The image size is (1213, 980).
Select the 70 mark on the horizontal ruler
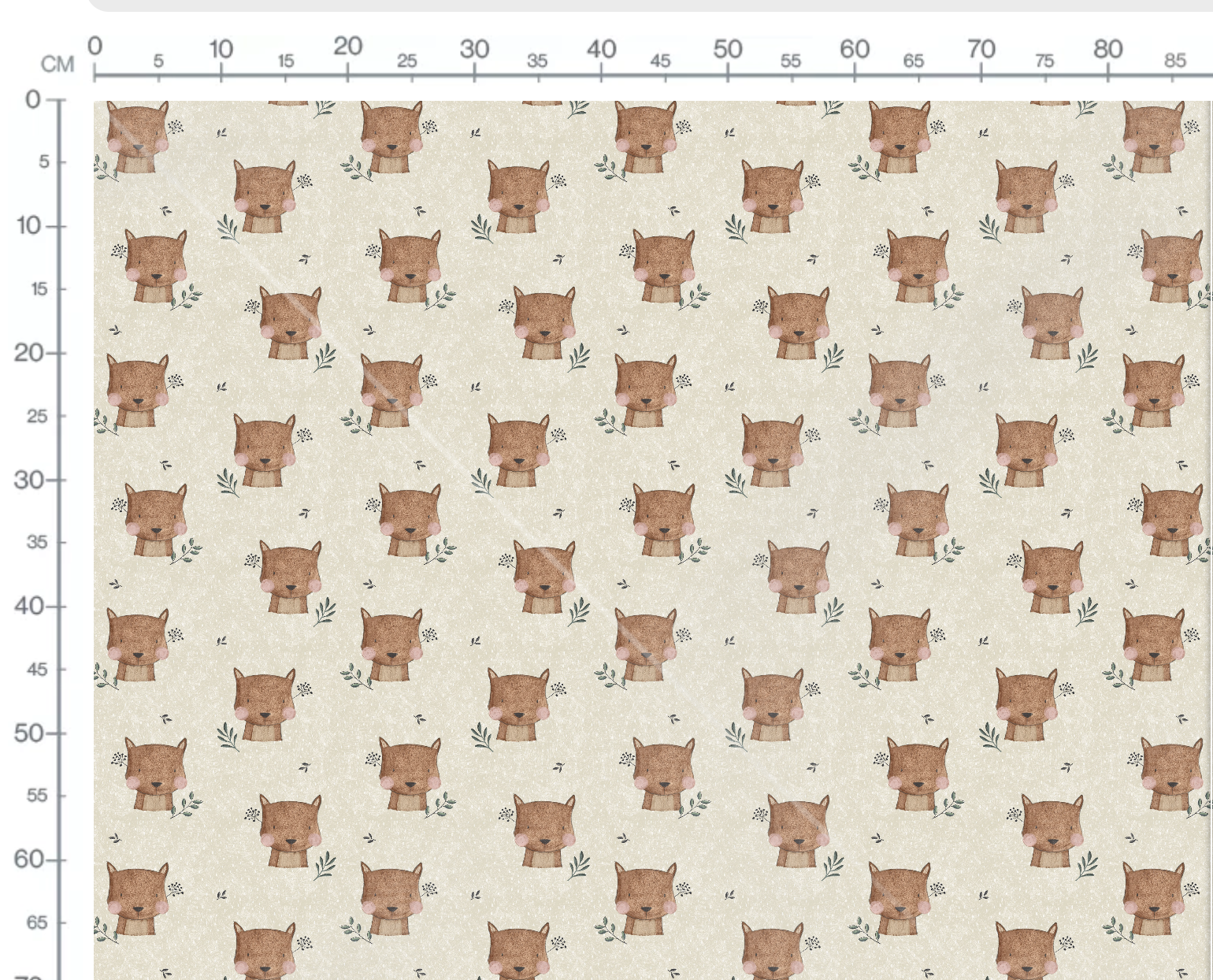tap(981, 49)
